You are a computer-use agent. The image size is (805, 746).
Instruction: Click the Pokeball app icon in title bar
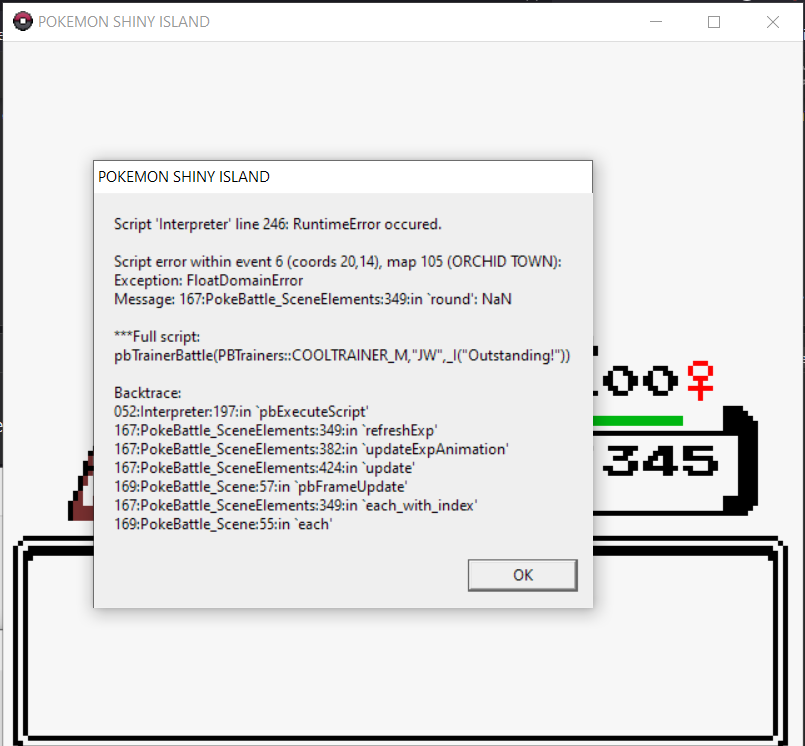tap(23, 22)
